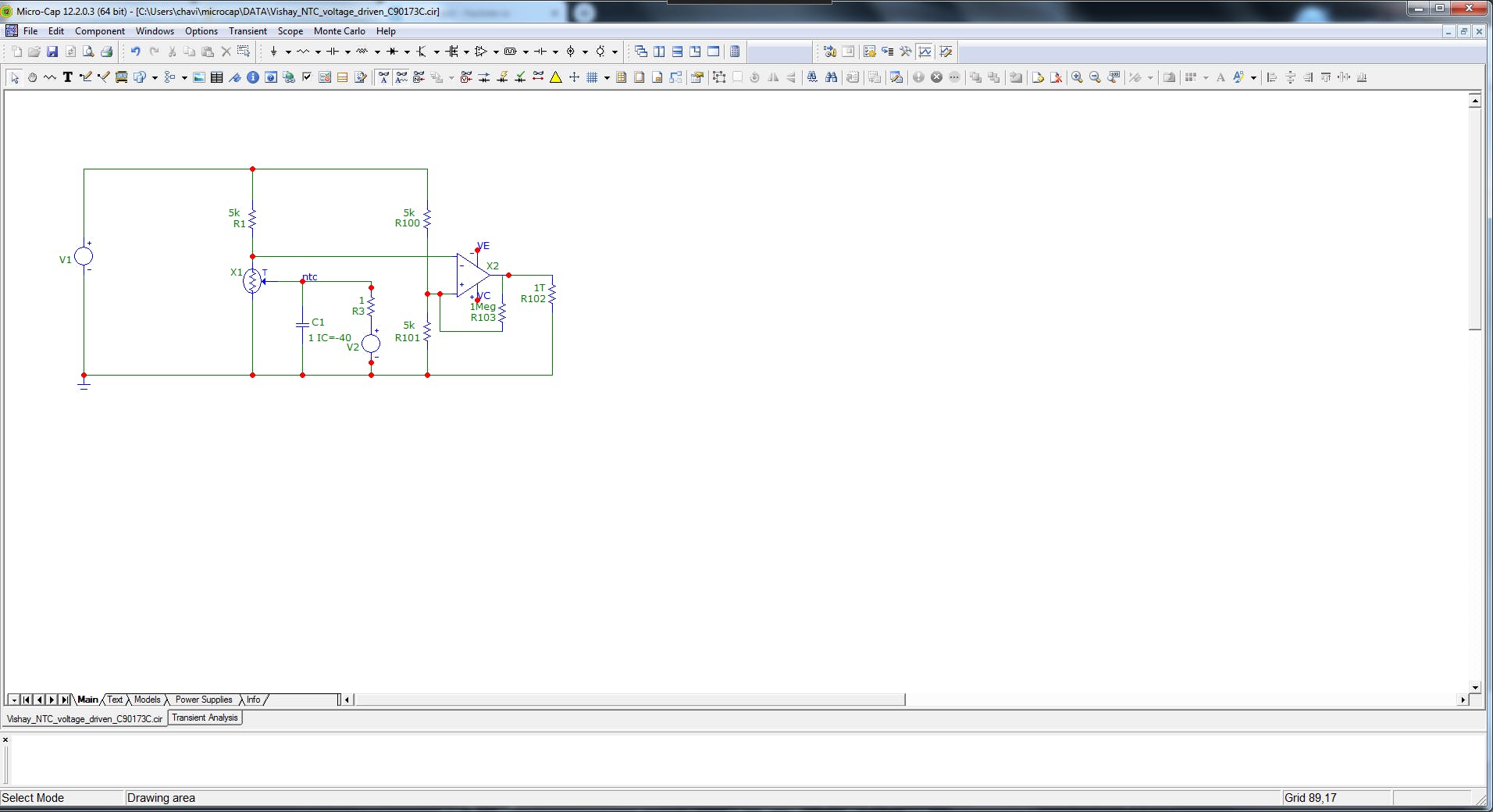
Task: Open the MOSFET component dropdown arrow
Action: [466, 52]
